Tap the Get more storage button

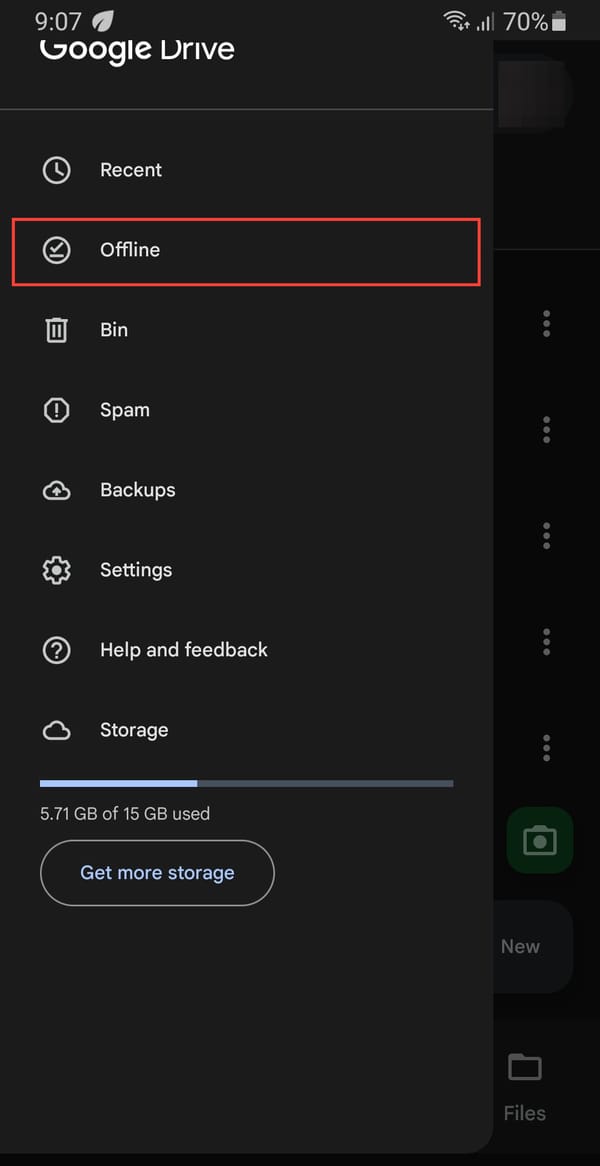(x=156, y=873)
